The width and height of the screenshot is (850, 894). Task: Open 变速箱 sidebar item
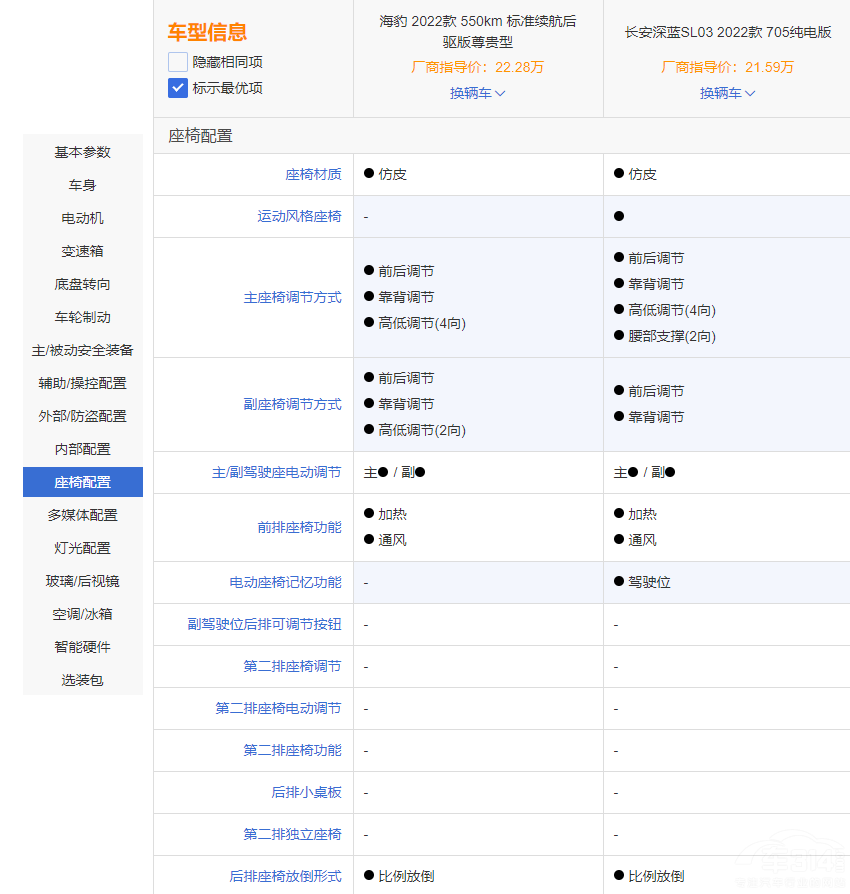tap(83, 251)
